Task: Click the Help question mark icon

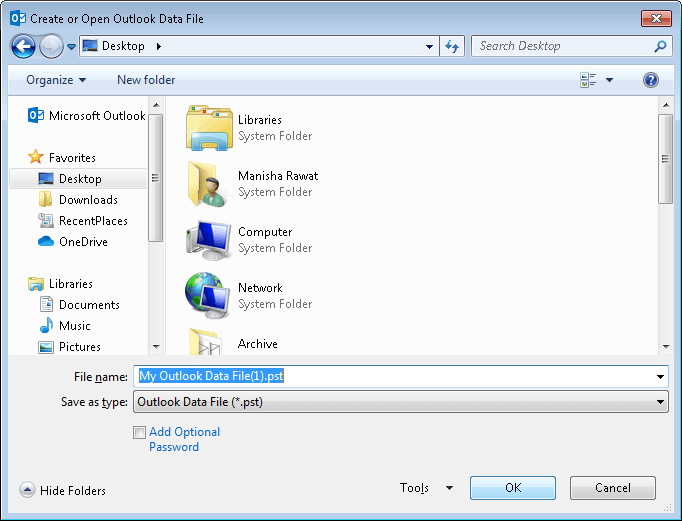Action: pos(651,80)
